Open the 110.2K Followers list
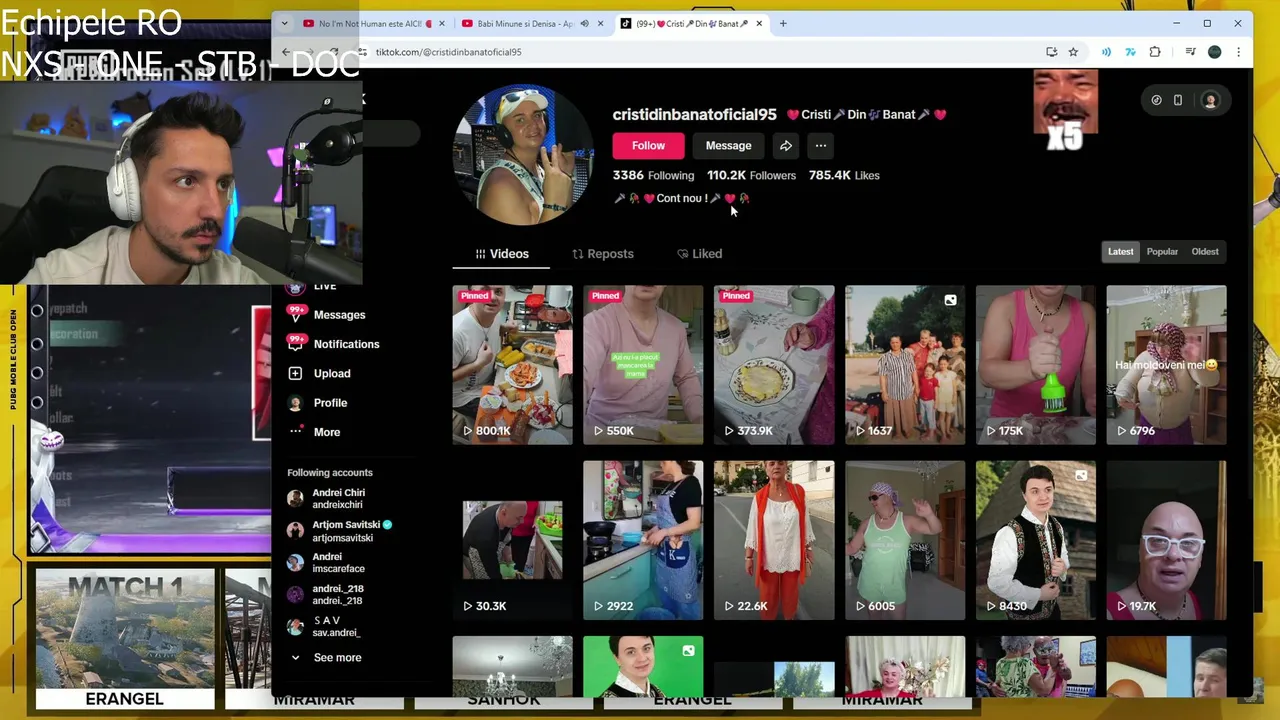Screen dimensions: 1280x720 click(751, 175)
